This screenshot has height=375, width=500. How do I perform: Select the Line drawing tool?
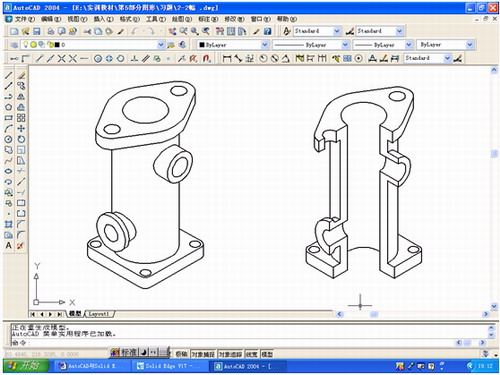click(x=9, y=75)
